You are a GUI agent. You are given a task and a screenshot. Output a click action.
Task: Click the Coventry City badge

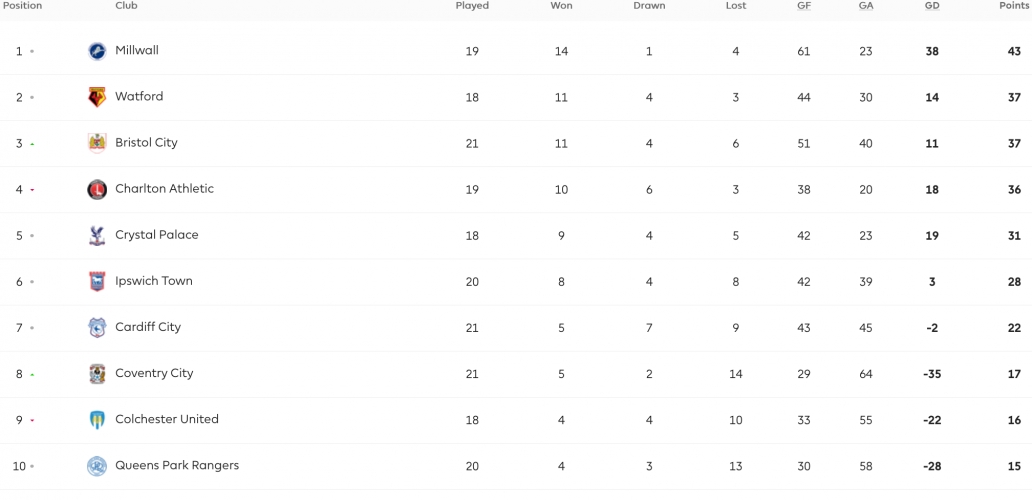[97, 374]
